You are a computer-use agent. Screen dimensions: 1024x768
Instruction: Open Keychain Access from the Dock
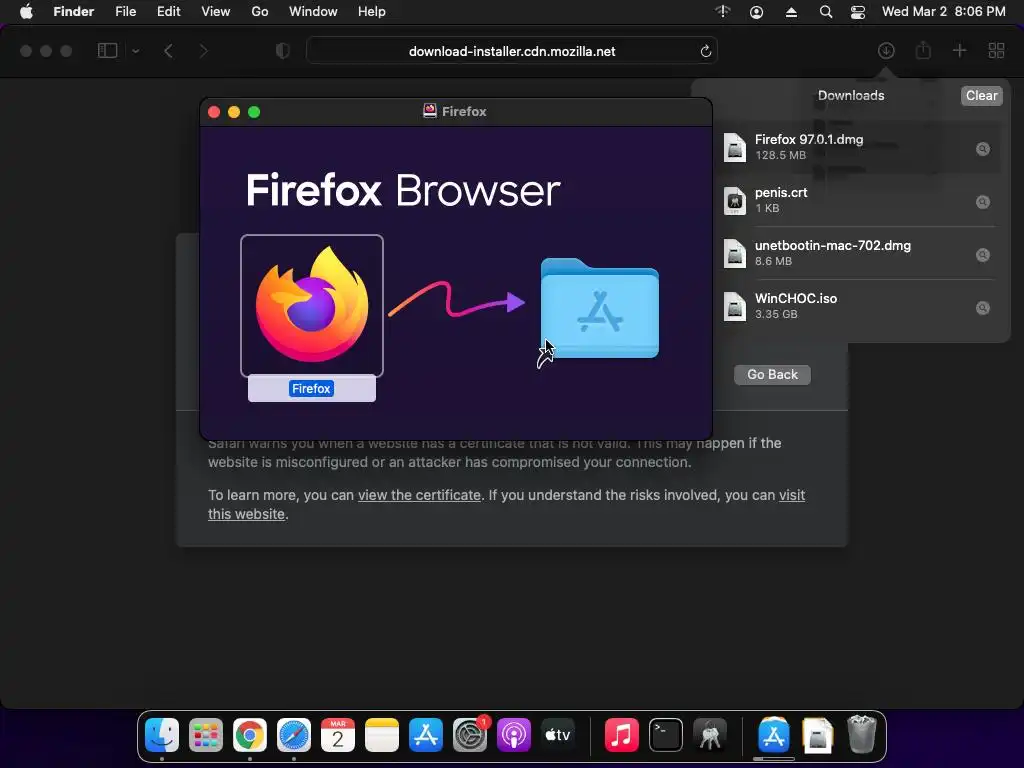[710, 735]
